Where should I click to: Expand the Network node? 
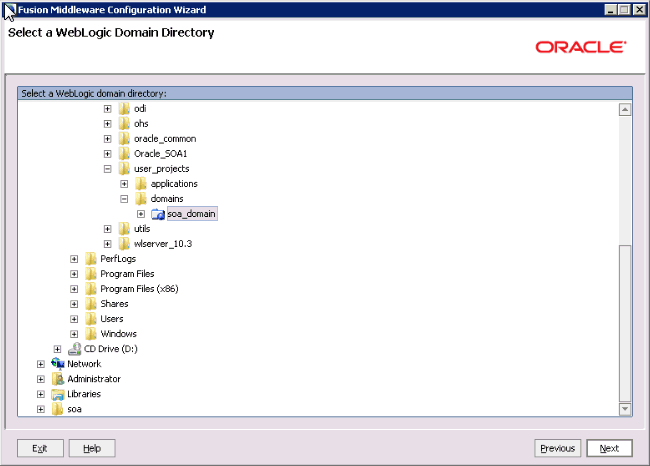(41, 364)
